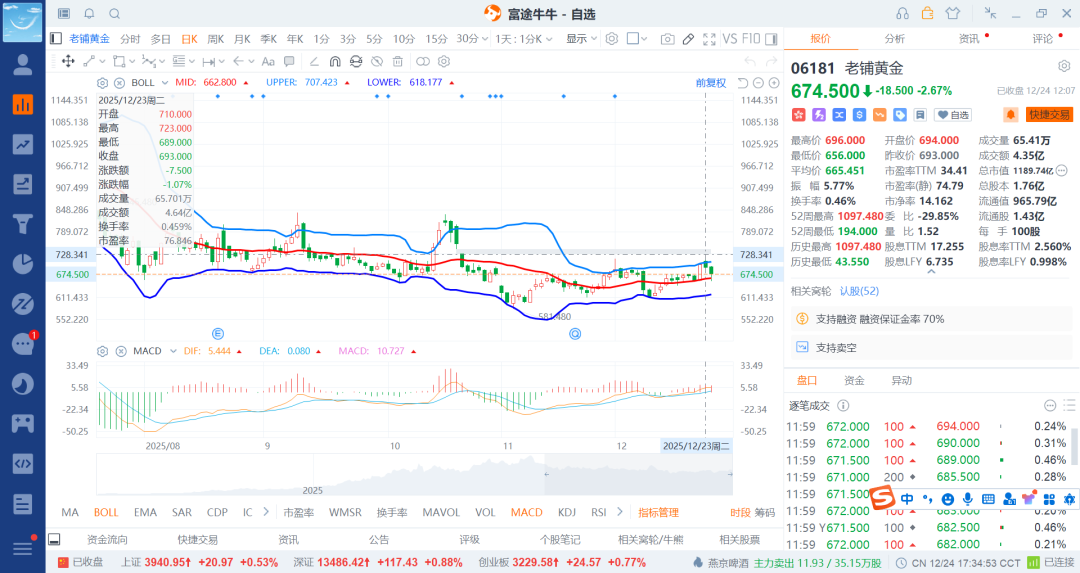Open the skin theme shirt icon

(x=952, y=13)
